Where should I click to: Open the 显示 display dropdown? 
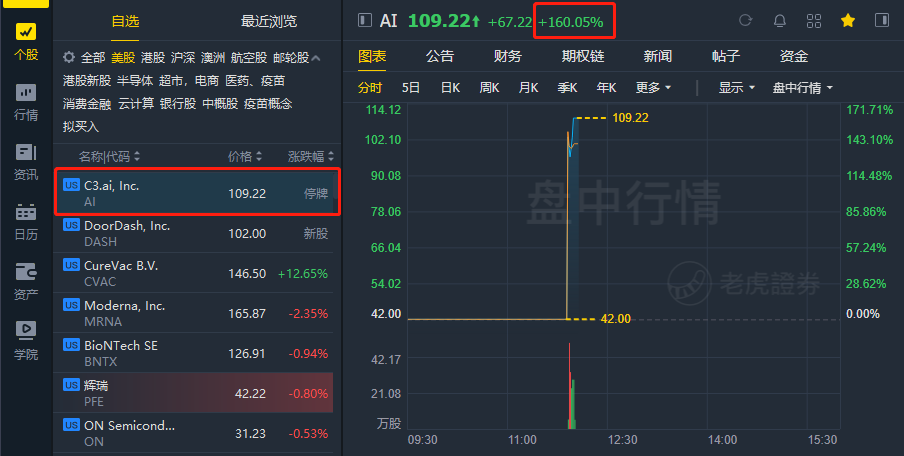(736, 88)
